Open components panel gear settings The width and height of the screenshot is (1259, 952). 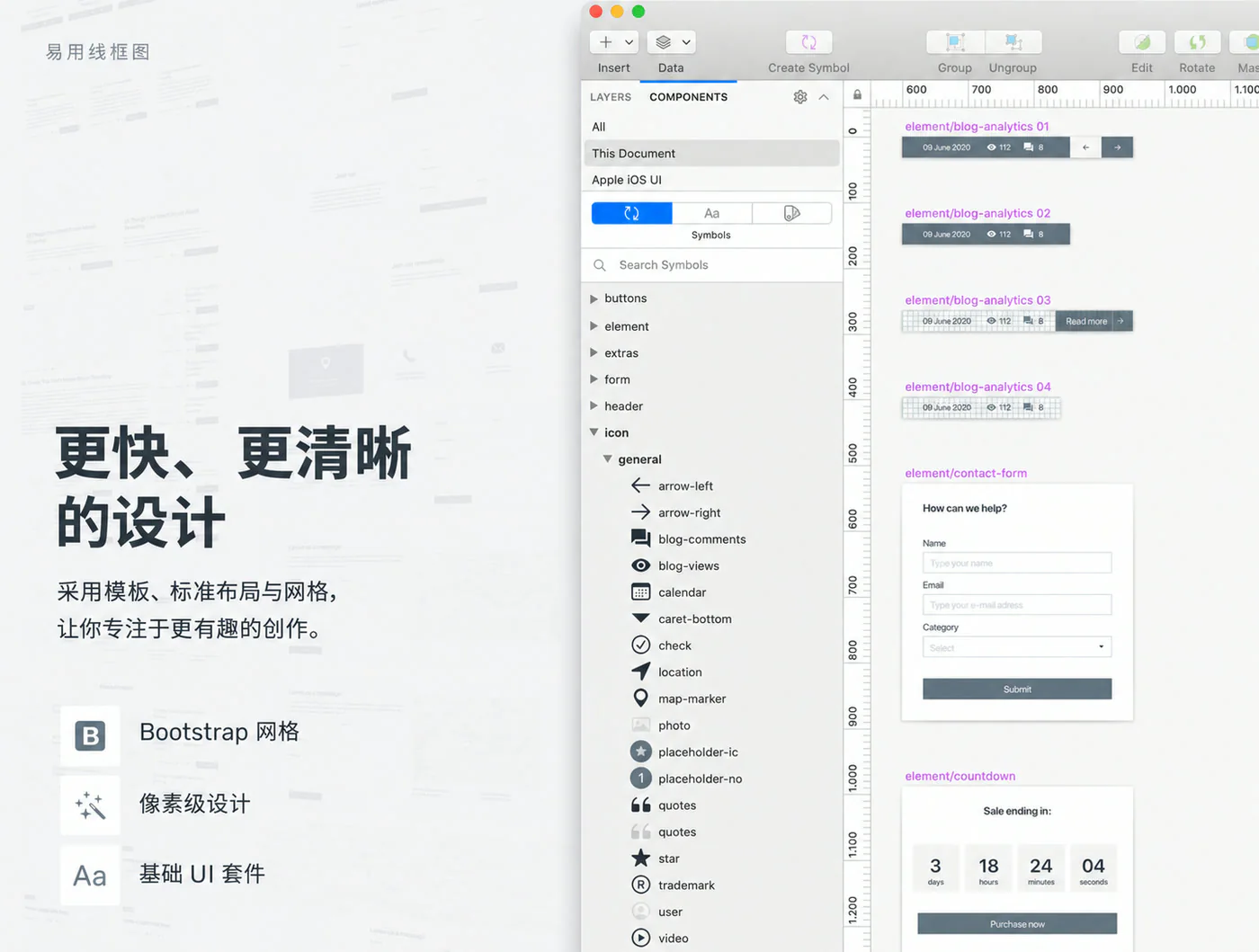point(800,97)
